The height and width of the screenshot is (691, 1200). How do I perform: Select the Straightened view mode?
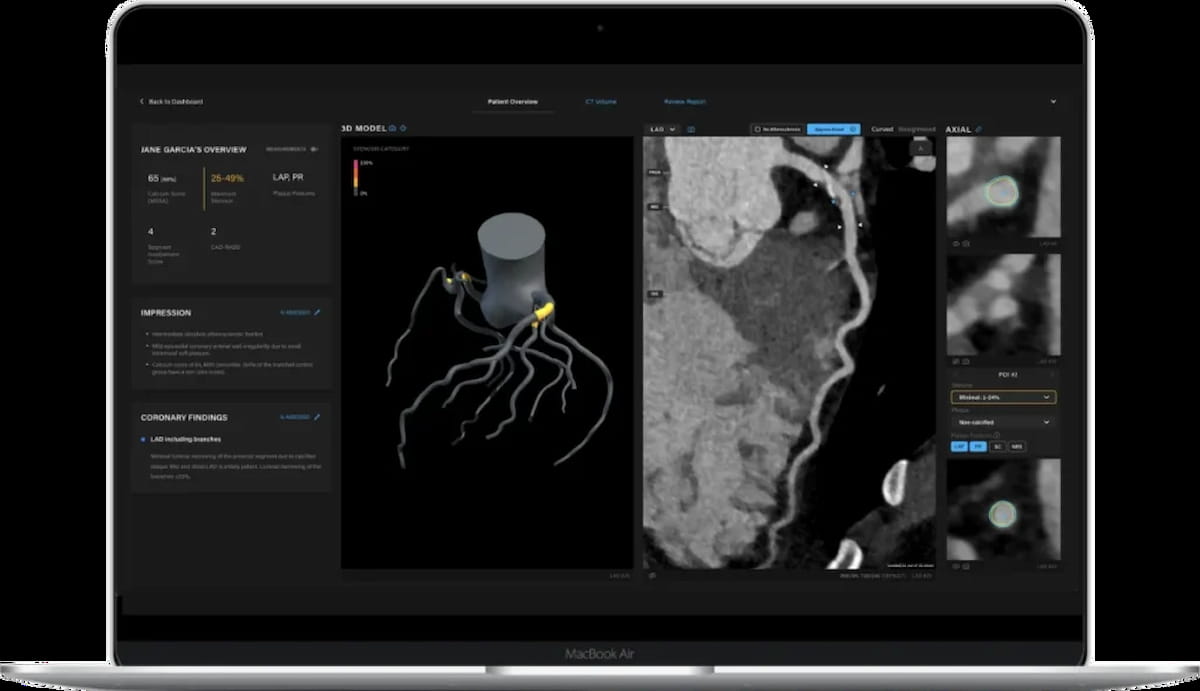[917, 129]
